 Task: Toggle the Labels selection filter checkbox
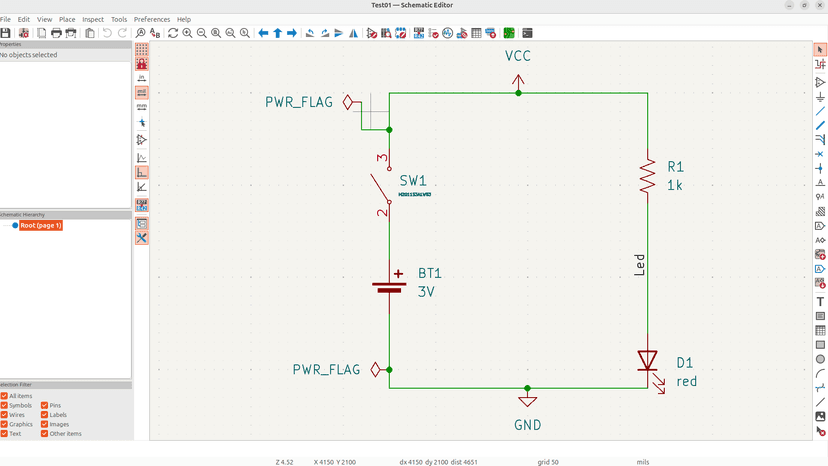click(45, 415)
